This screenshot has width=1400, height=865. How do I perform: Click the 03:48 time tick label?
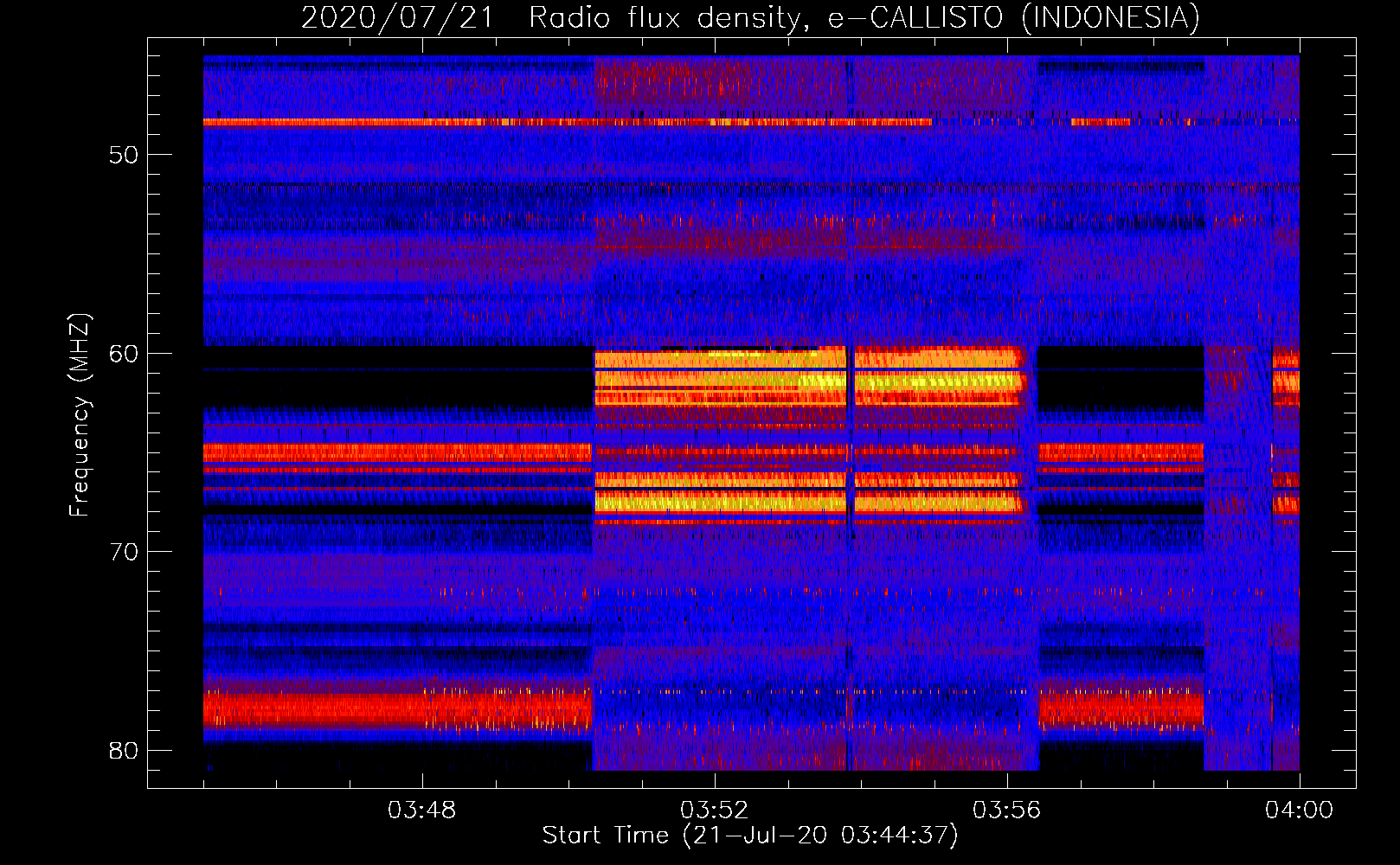(422, 811)
